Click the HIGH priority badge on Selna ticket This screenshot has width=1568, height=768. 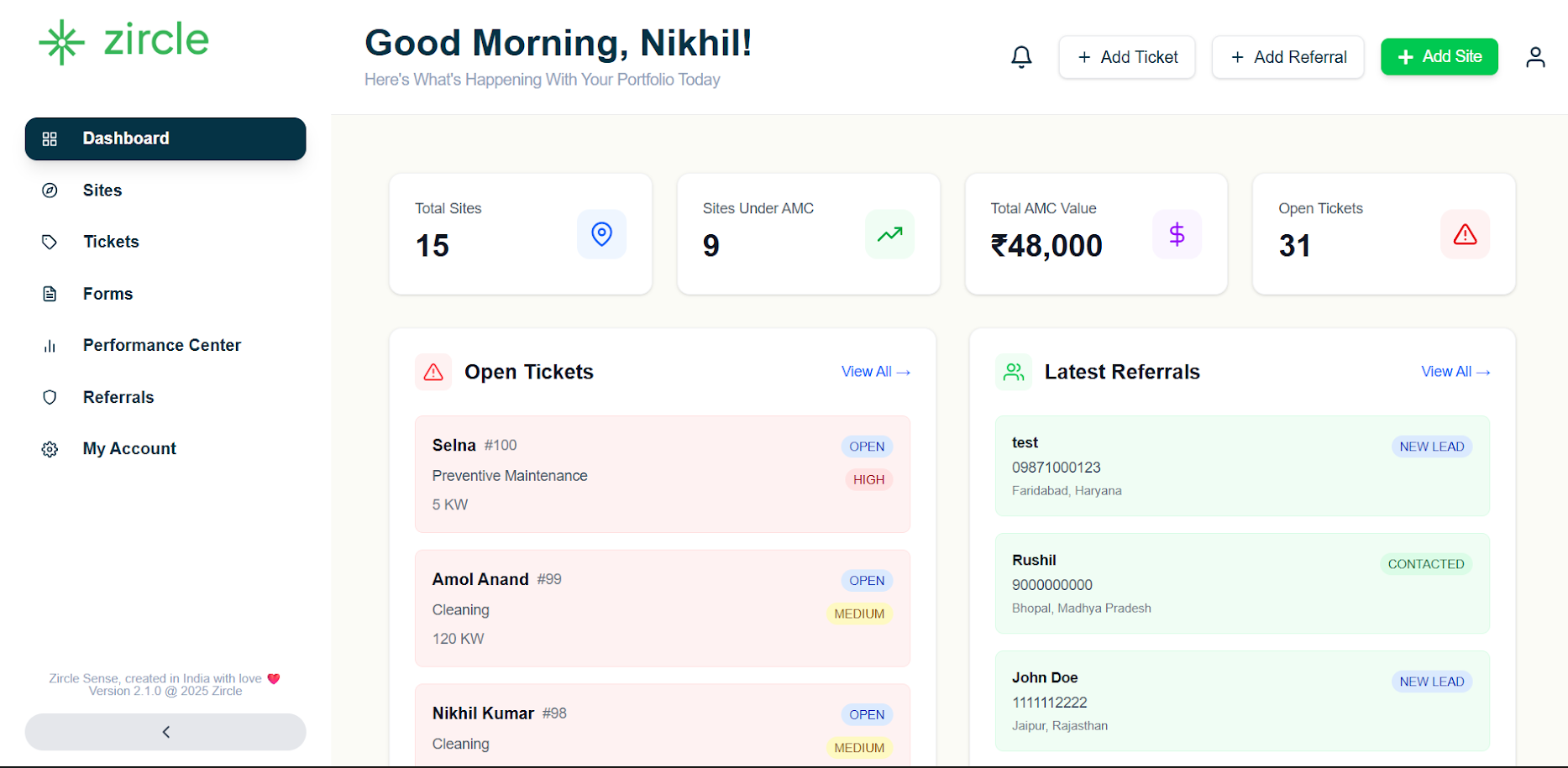tap(868, 479)
